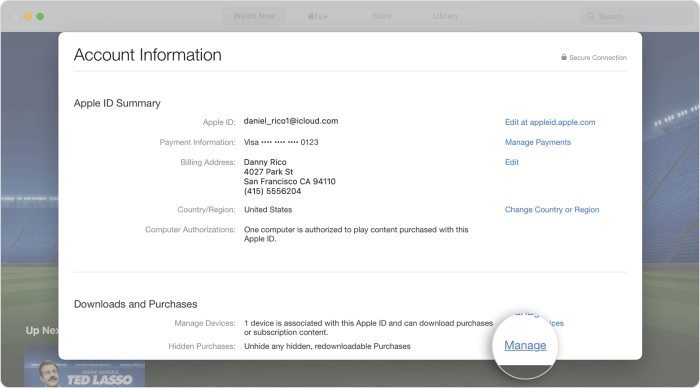This screenshot has height=388, width=700.
Task: Click the Apple ID Summary heading
Action: [x=117, y=103]
